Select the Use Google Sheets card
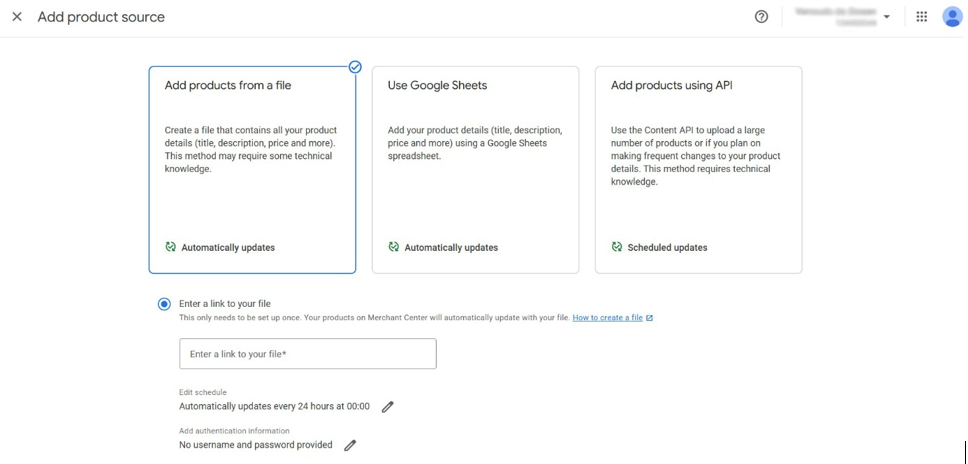 click(475, 170)
